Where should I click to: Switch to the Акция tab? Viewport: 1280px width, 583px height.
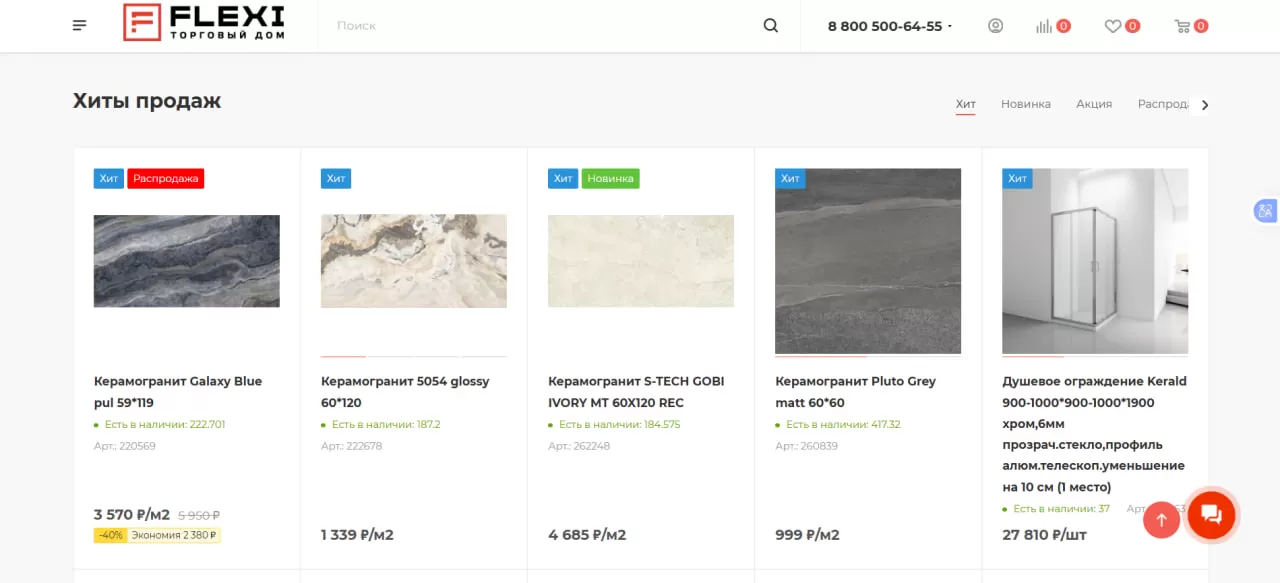tap(1094, 104)
